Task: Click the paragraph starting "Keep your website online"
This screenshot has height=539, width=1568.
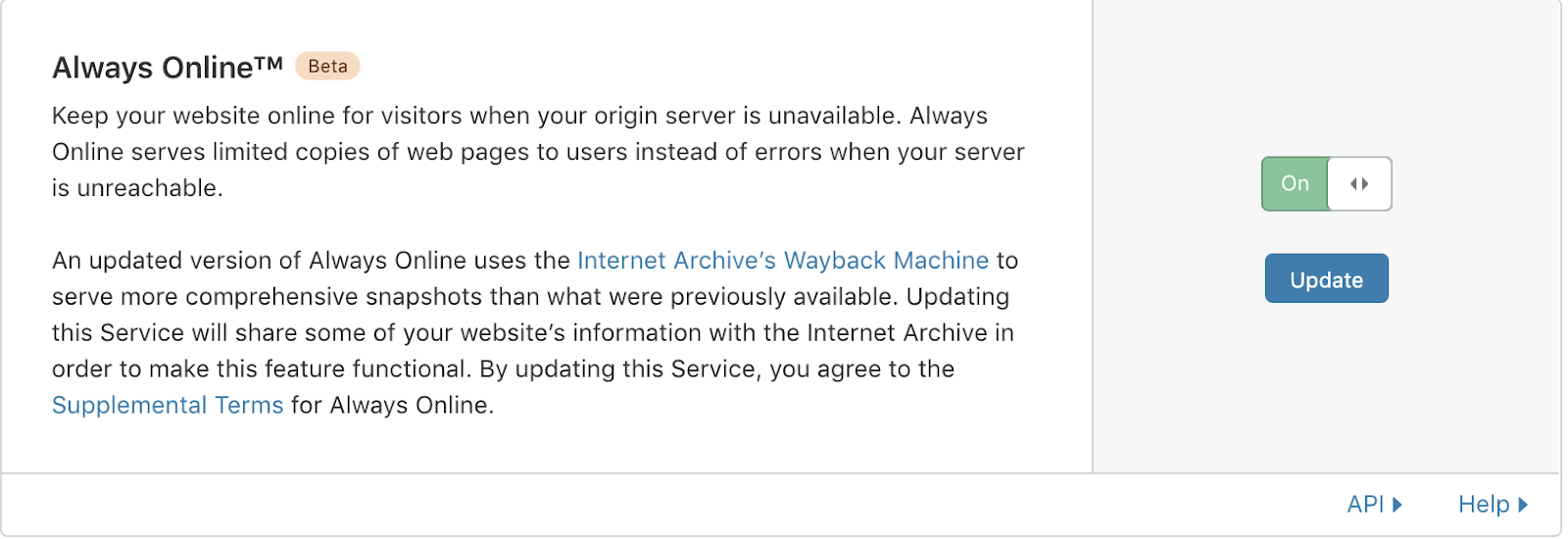Action: [x=519, y=117]
